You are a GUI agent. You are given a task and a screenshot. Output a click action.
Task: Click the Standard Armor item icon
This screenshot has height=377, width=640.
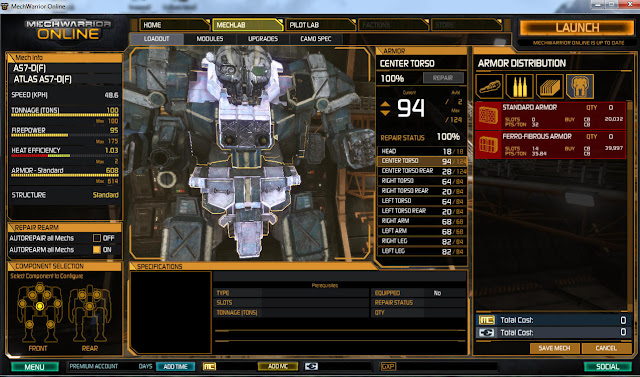(488, 116)
